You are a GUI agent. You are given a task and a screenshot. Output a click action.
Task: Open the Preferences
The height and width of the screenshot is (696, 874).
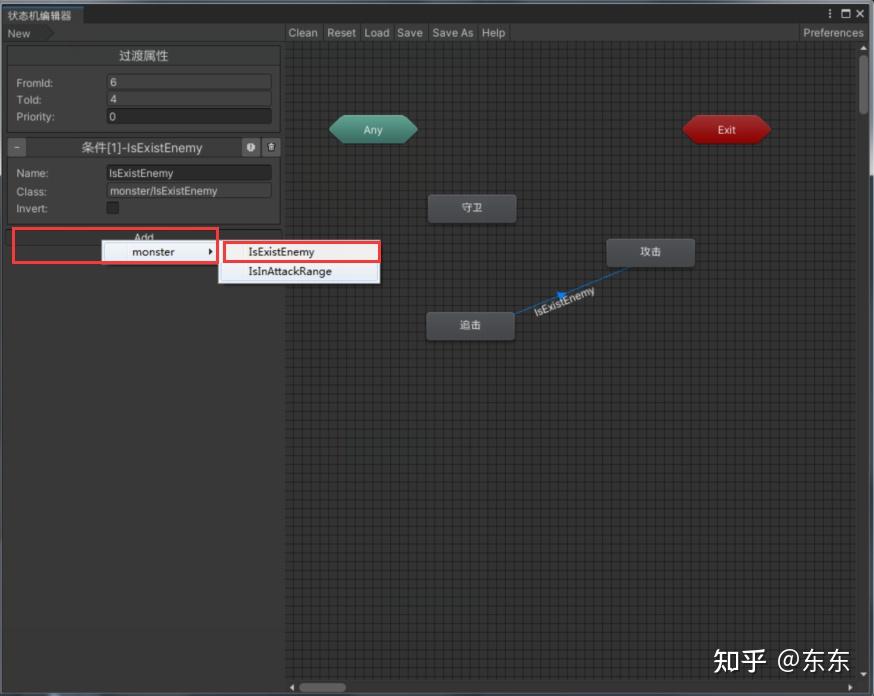pyautogui.click(x=833, y=32)
